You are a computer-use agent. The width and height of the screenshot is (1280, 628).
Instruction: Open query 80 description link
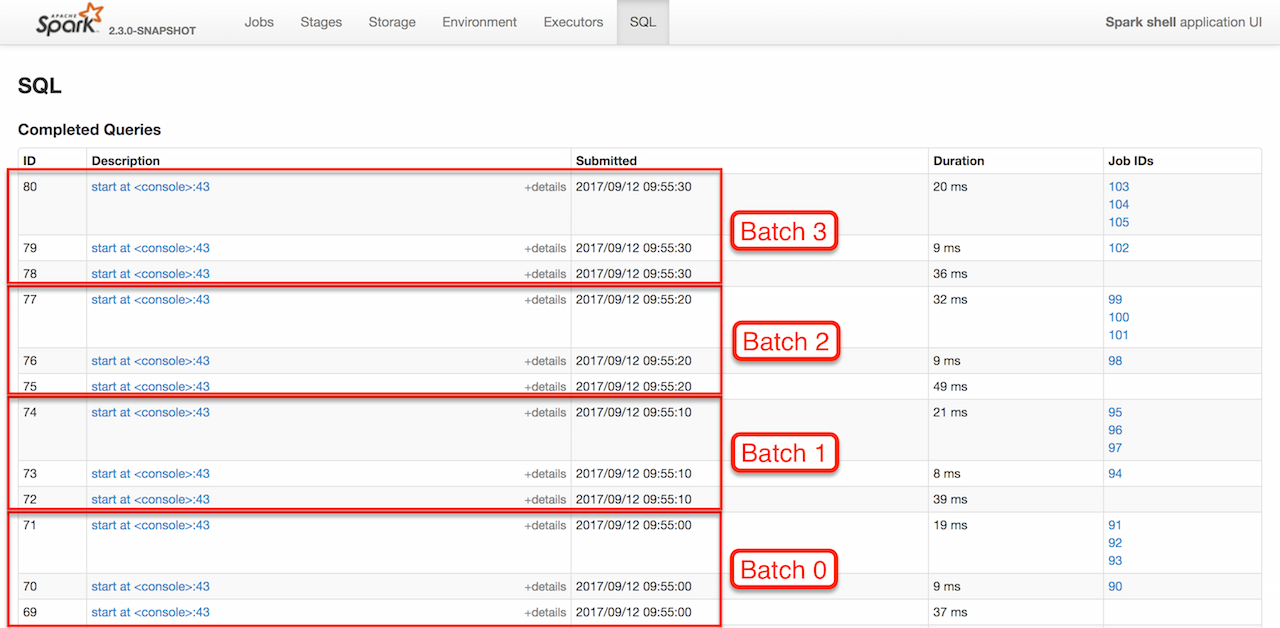pos(150,187)
